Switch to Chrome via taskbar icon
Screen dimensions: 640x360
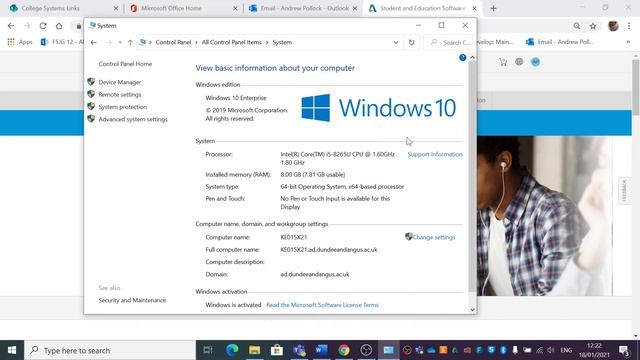click(x=344, y=350)
